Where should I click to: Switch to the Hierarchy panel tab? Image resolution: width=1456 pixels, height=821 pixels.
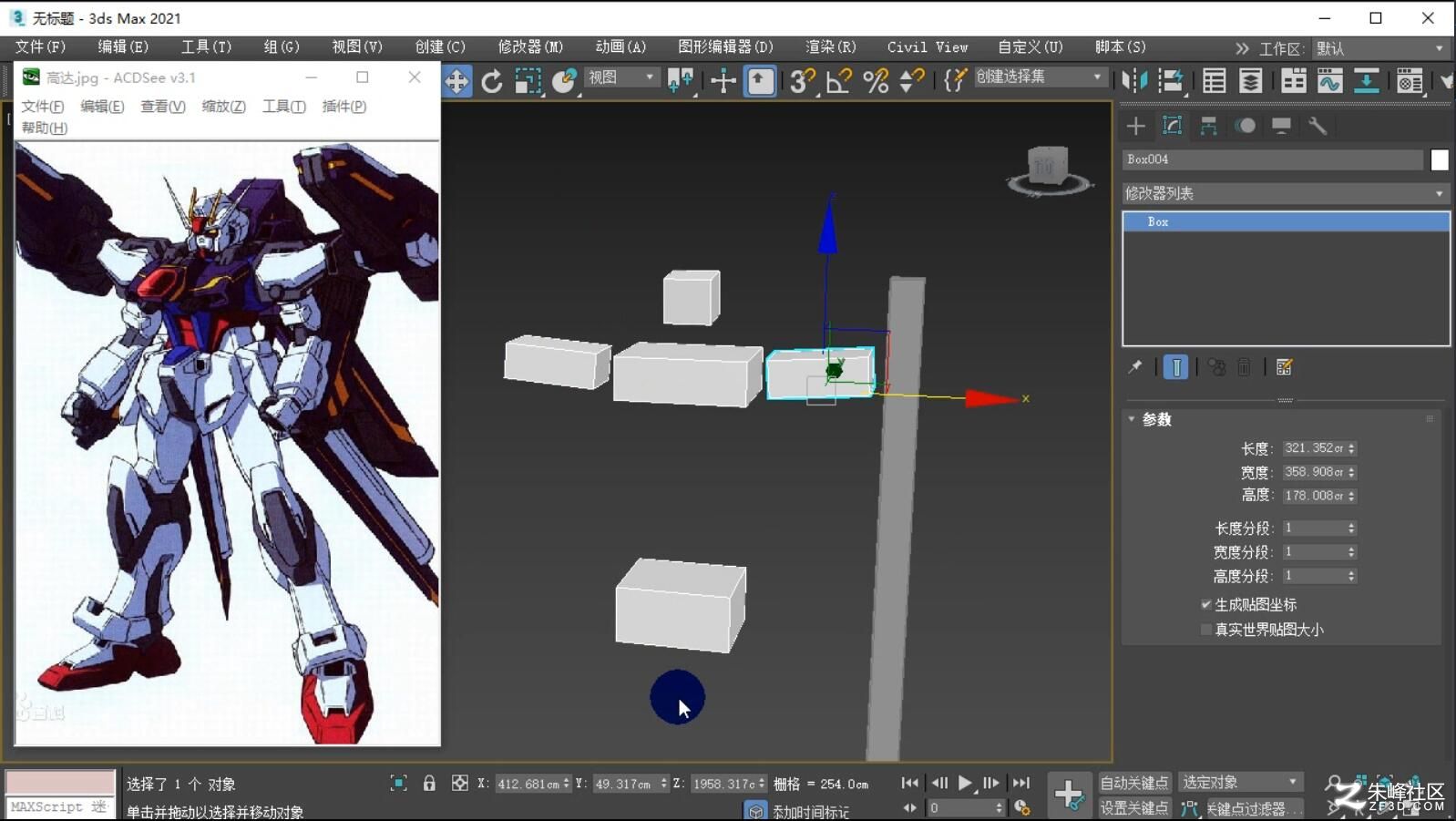click(x=1208, y=126)
